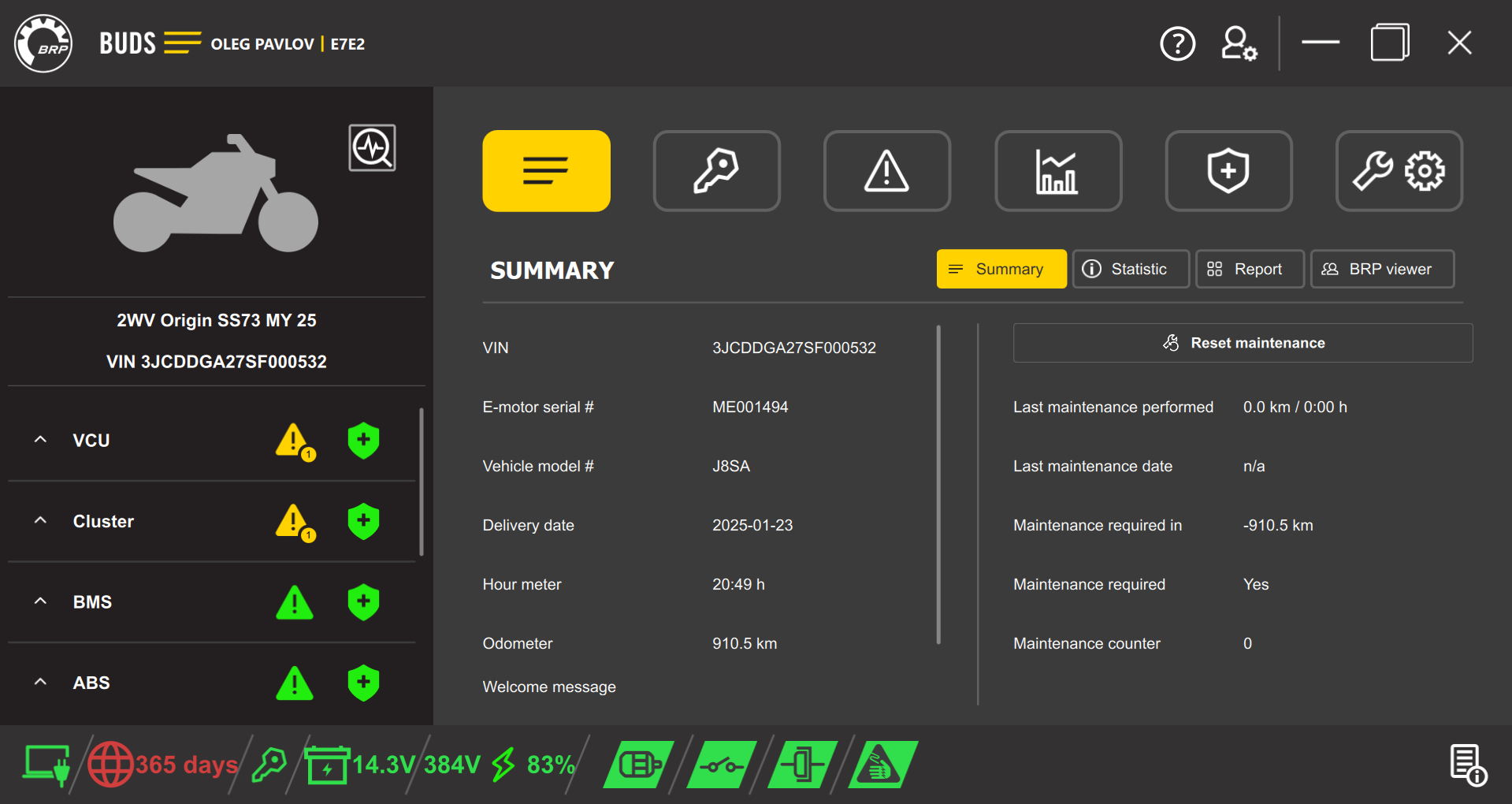Collapse the VCU module section
The height and width of the screenshot is (804, 1512).
coord(40,440)
